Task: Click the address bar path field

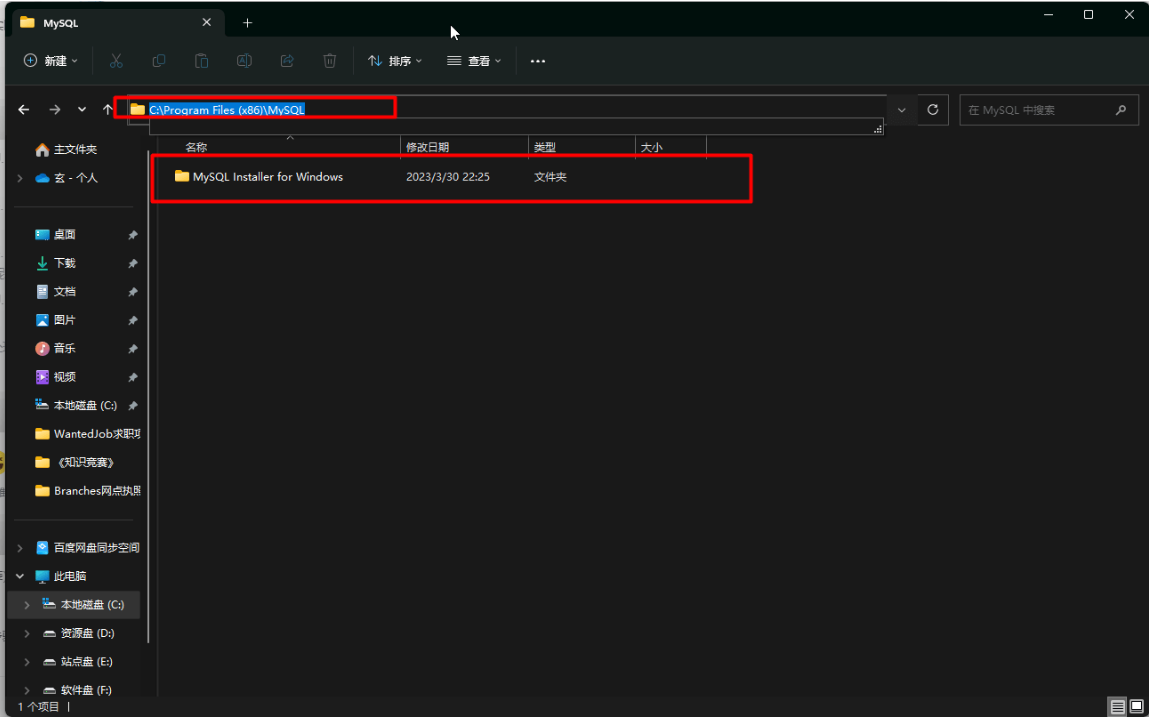Action: pyautogui.click(x=506, y=110)
